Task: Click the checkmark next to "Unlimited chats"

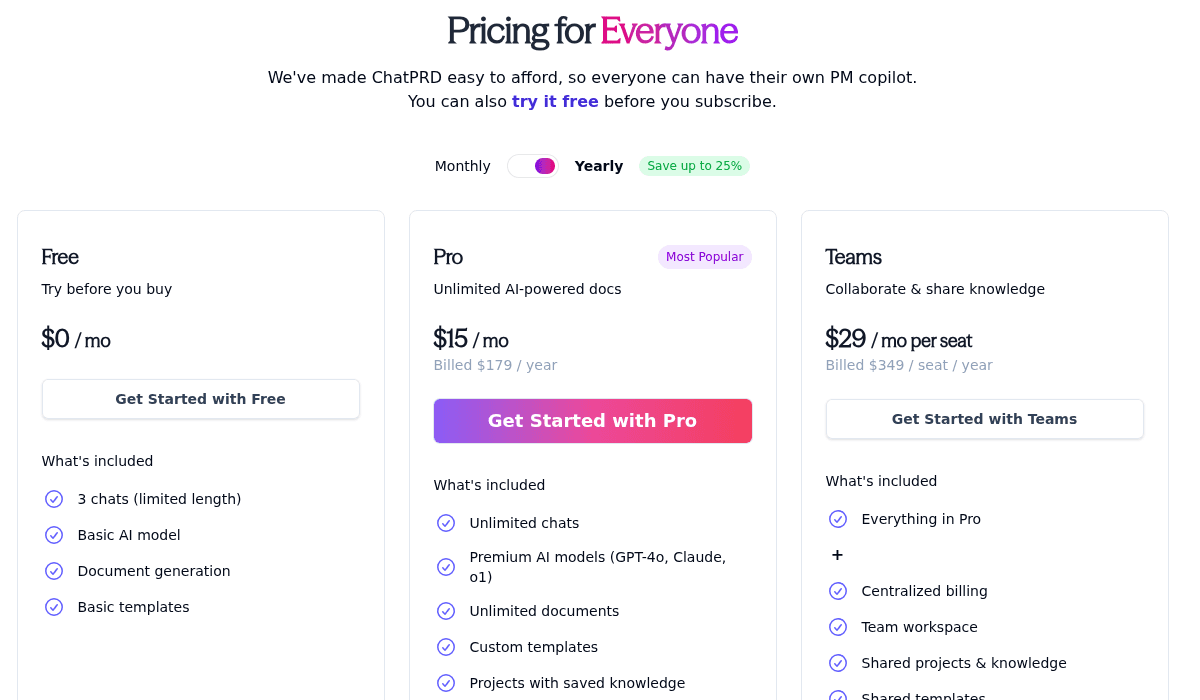Action: click(446, 522)
